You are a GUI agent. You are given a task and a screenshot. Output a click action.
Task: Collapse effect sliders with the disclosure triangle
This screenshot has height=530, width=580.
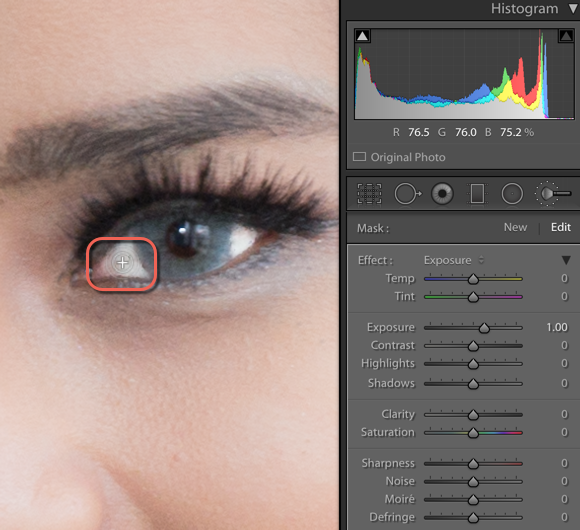click(566, 260)
